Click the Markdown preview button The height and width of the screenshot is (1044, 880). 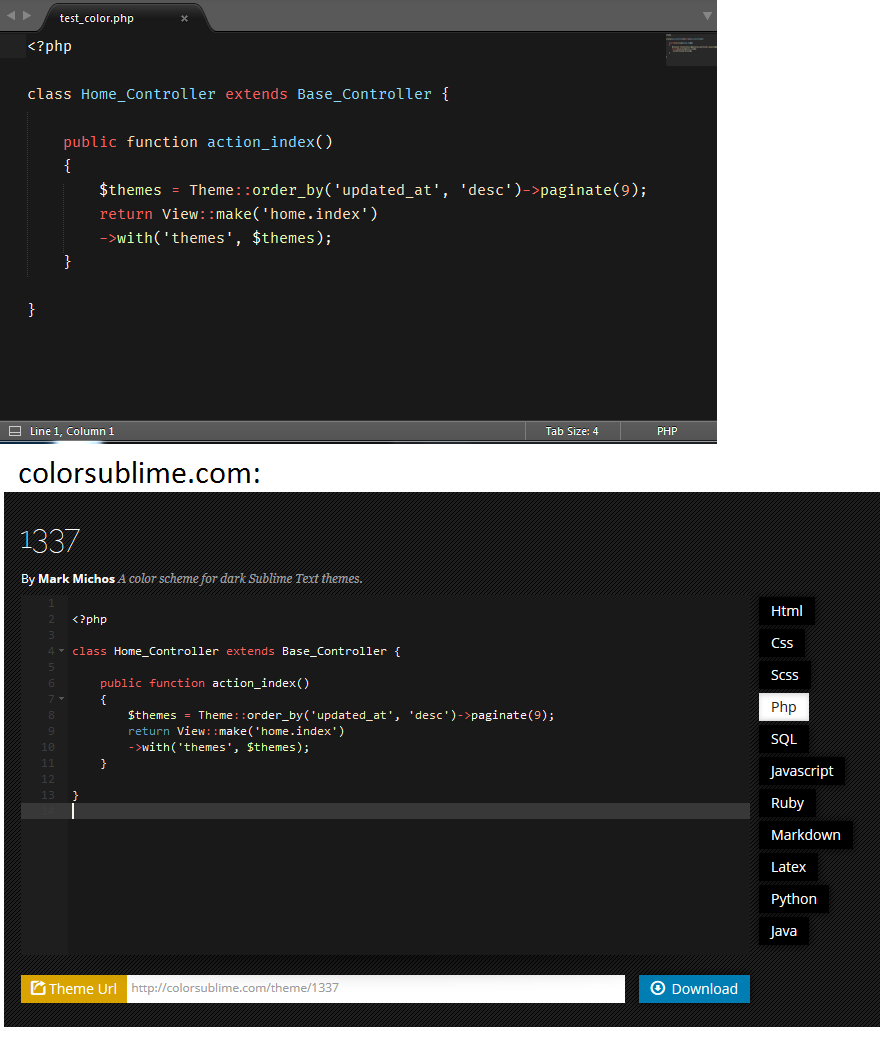805,834
